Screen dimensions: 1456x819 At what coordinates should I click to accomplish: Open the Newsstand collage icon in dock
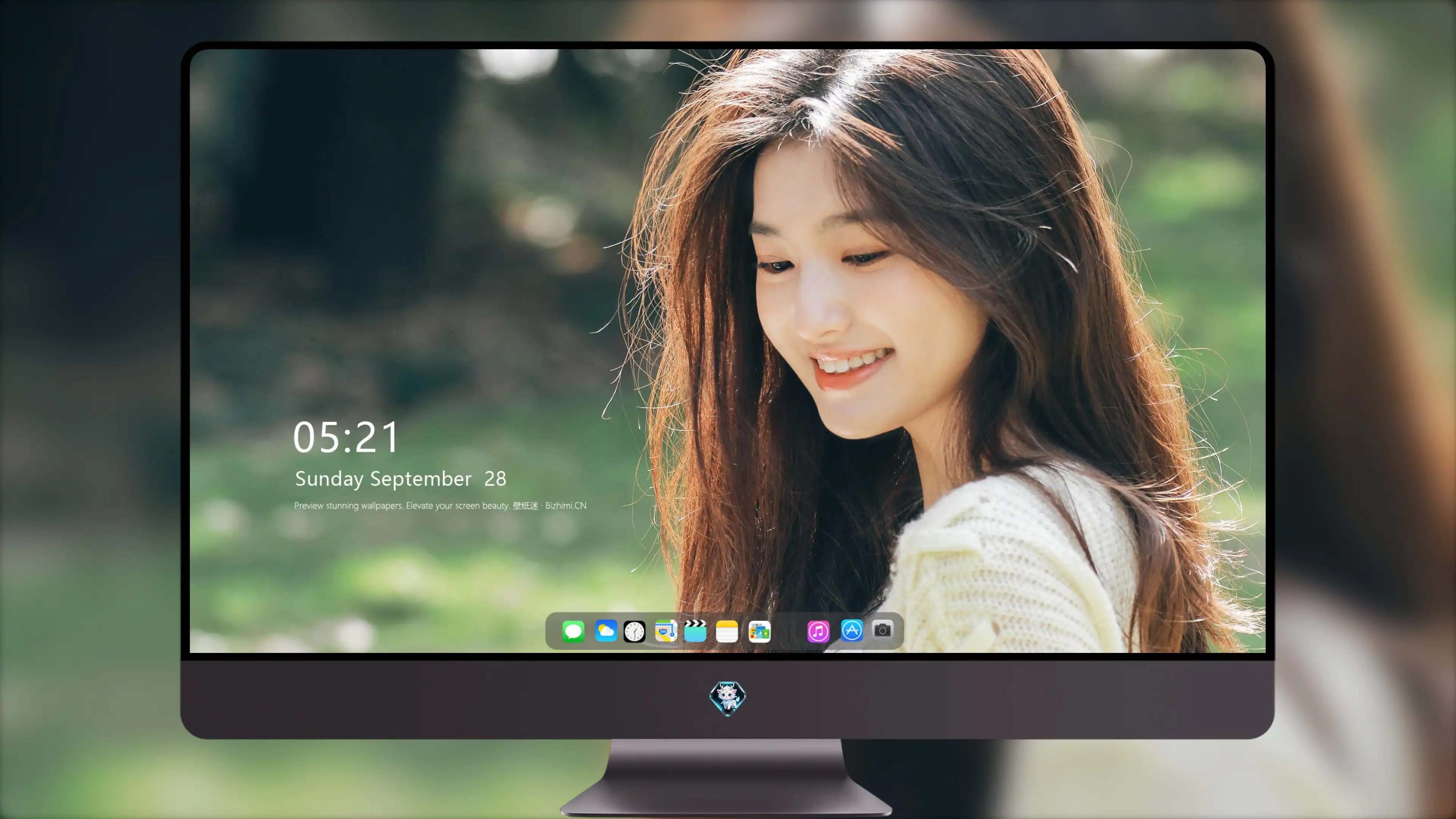coord(759,631)
